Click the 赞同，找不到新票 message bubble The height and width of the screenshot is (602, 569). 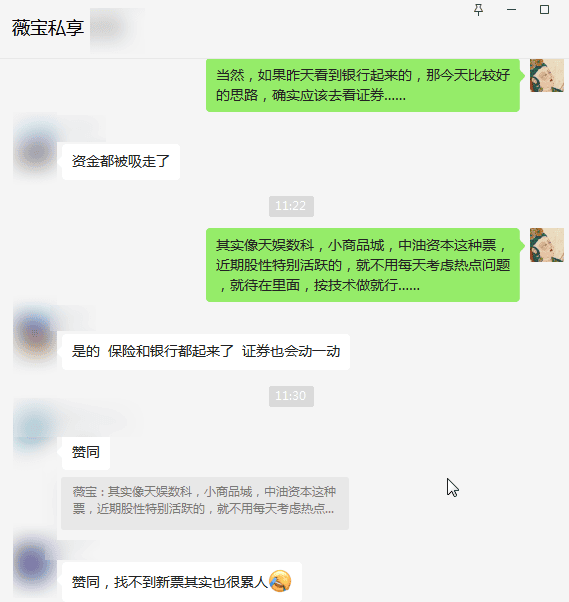click(182, 582)
